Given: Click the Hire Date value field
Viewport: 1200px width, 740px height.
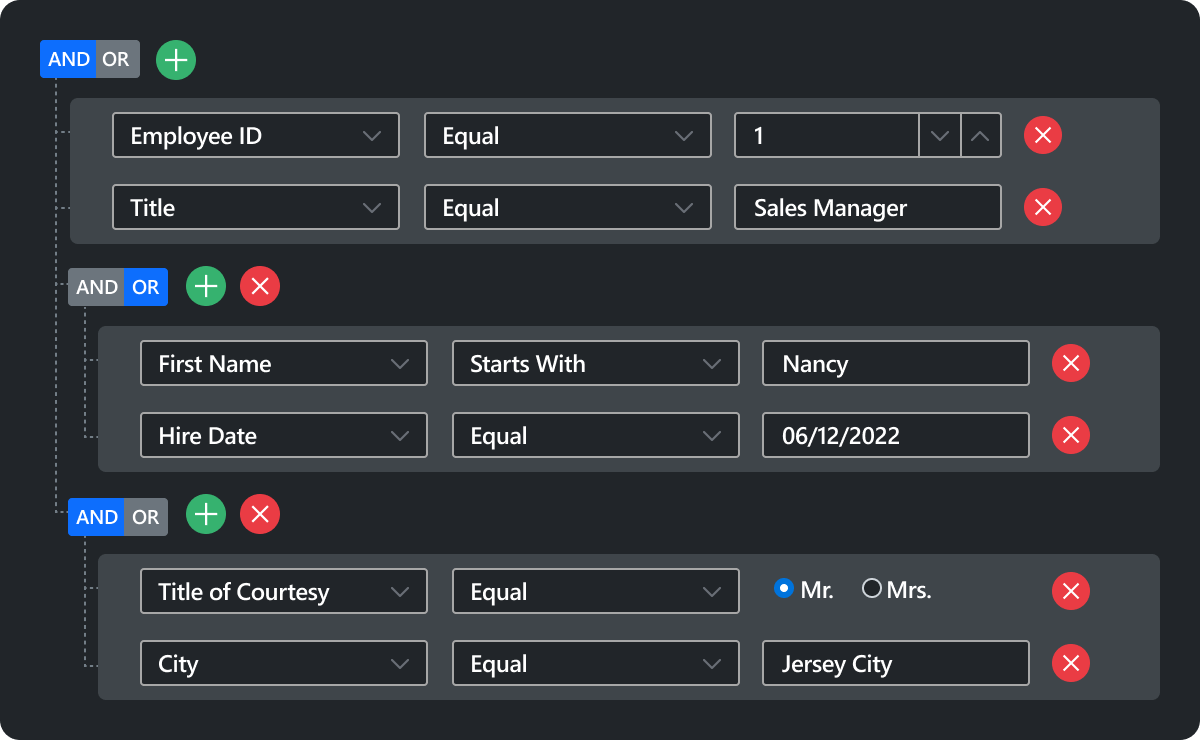Looking at the screenshot, I should tap(895, 435).
